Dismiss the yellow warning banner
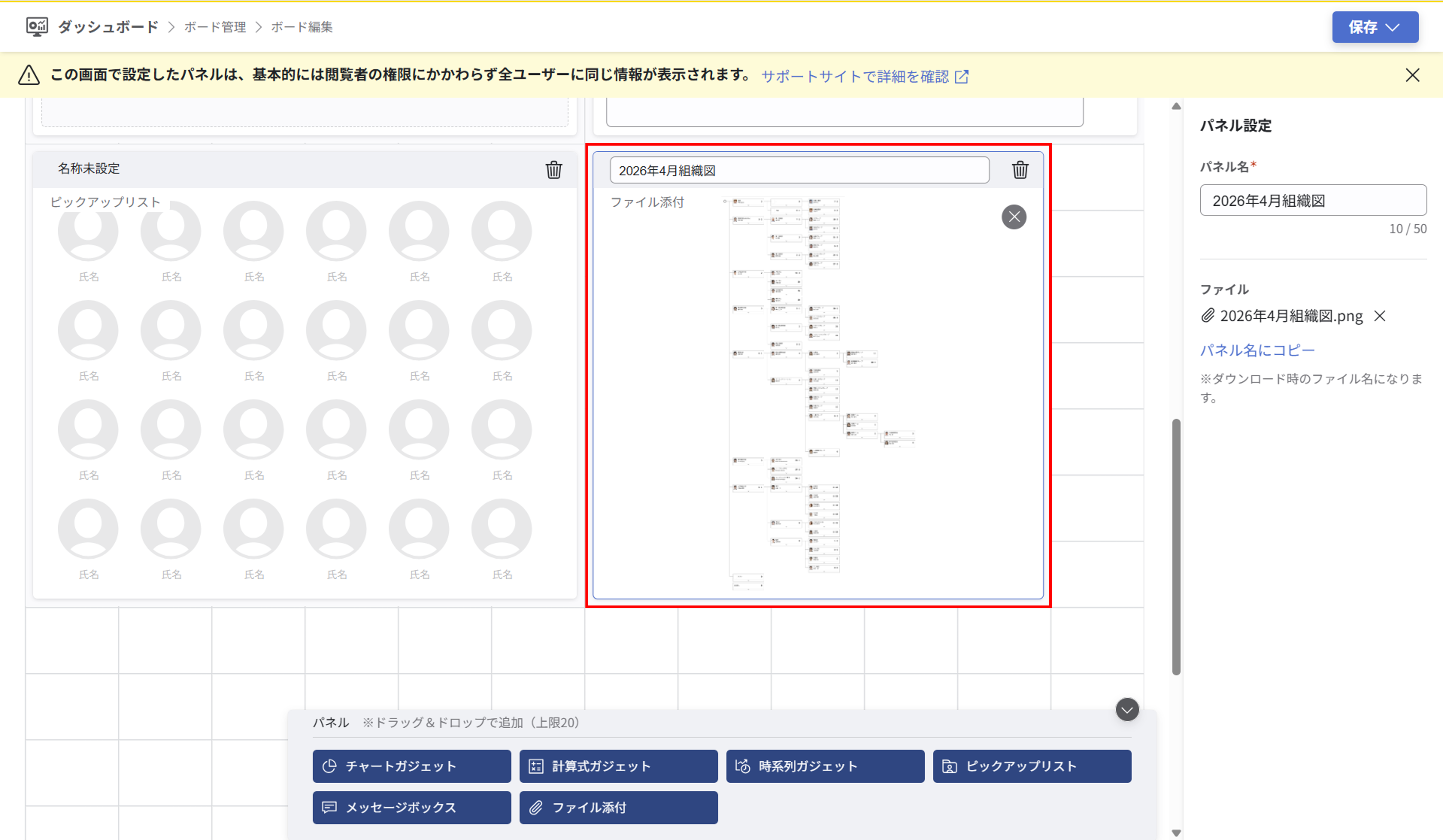 [1412, 75]
